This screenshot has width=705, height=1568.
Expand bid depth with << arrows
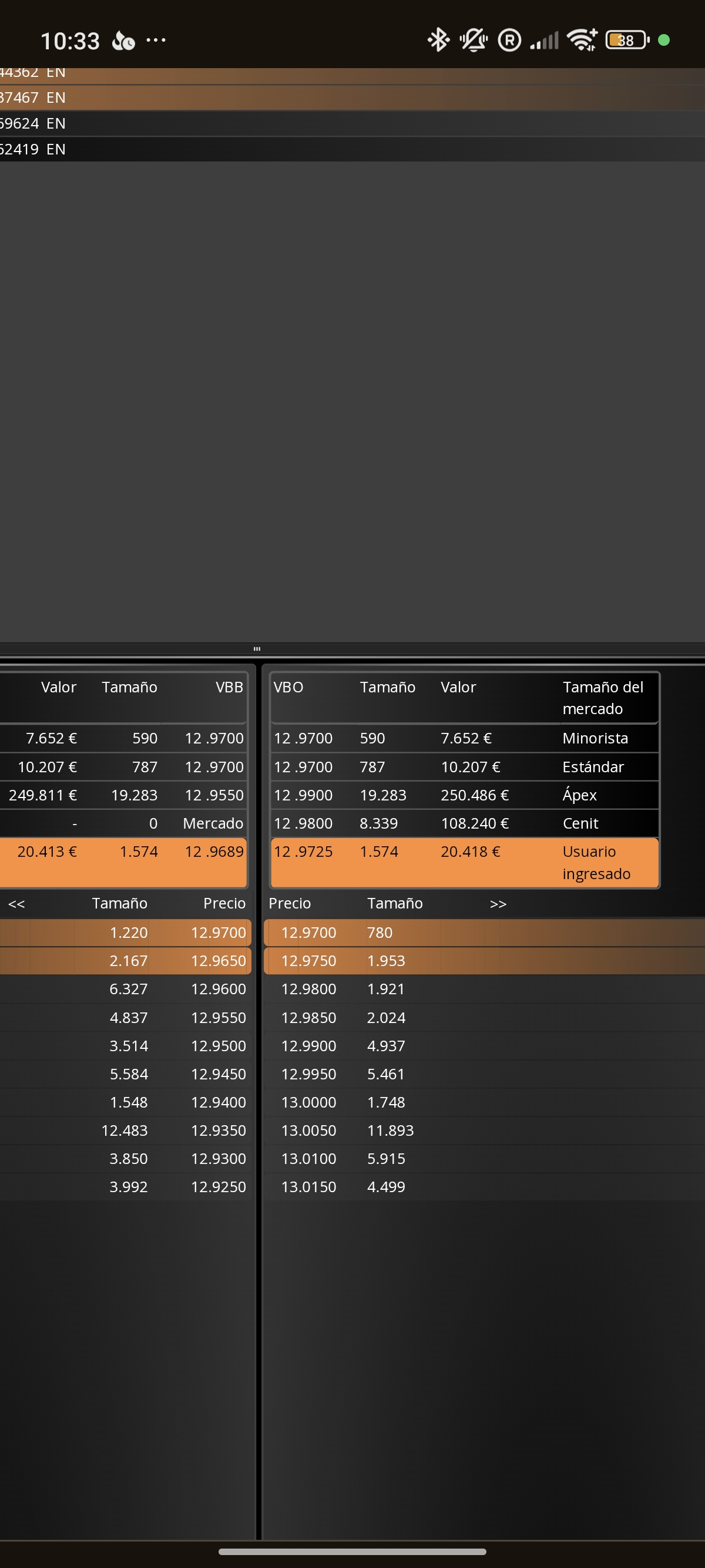(x=16, y=904)
